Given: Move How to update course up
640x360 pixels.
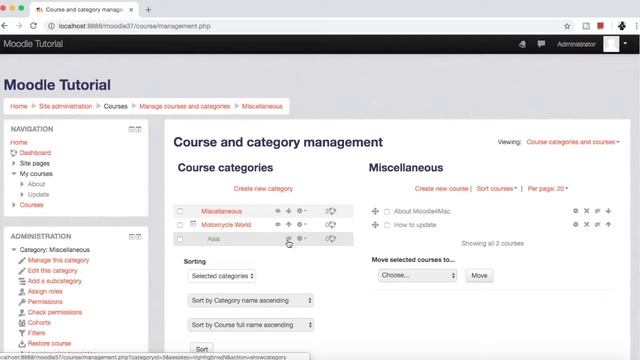Looking at the screenshot, I should pyautogui.click(x=609, y=224).
